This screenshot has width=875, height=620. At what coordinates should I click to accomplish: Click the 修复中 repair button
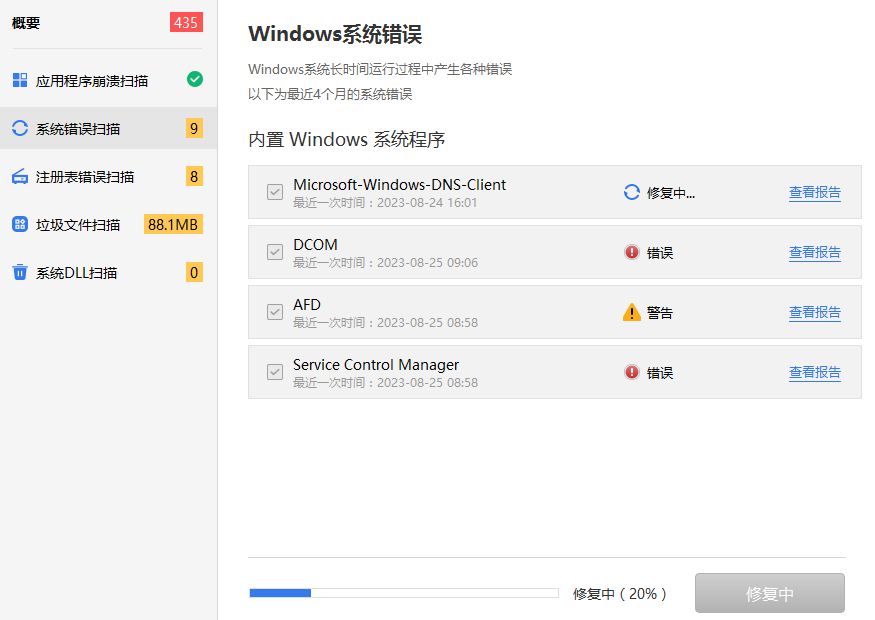pos(769,593)
